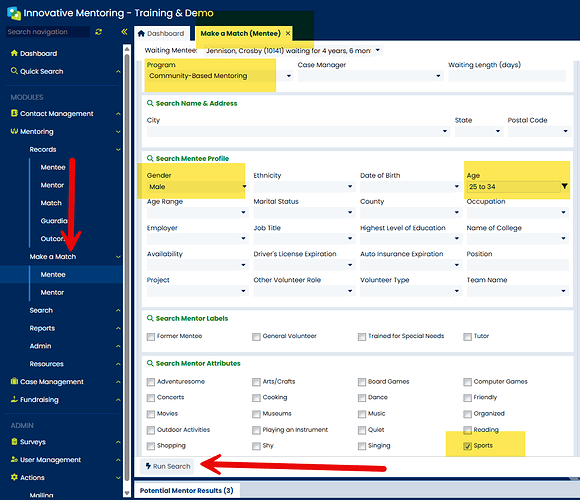The image size is (580, 500).
Task: Enable the Outdoor Activities checkbox
Action: 151,430
